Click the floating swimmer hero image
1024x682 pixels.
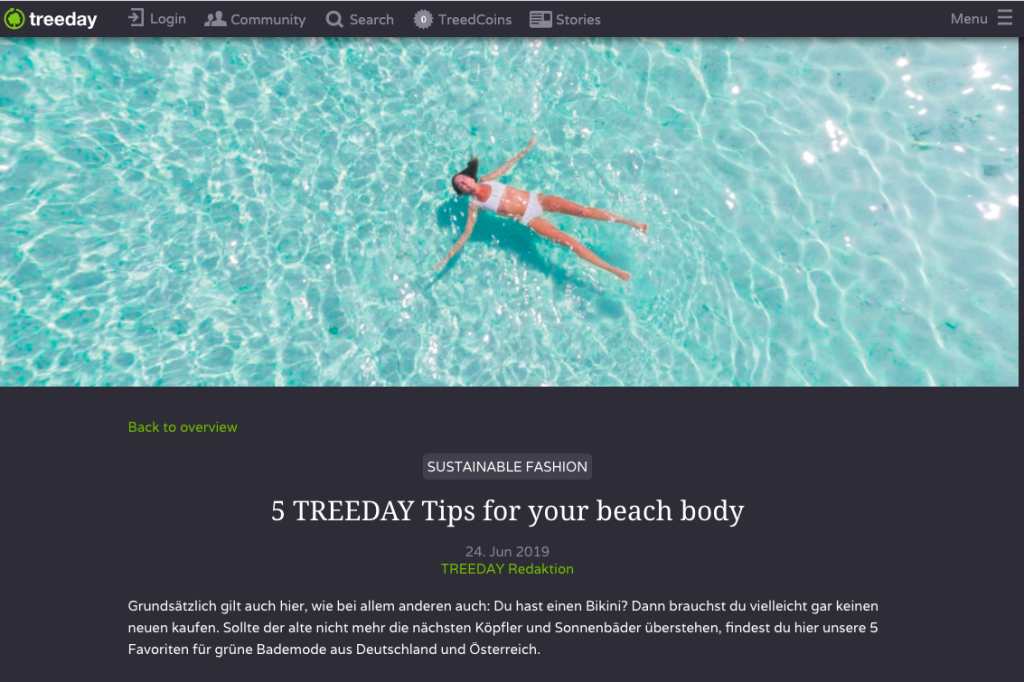[509, 212]
